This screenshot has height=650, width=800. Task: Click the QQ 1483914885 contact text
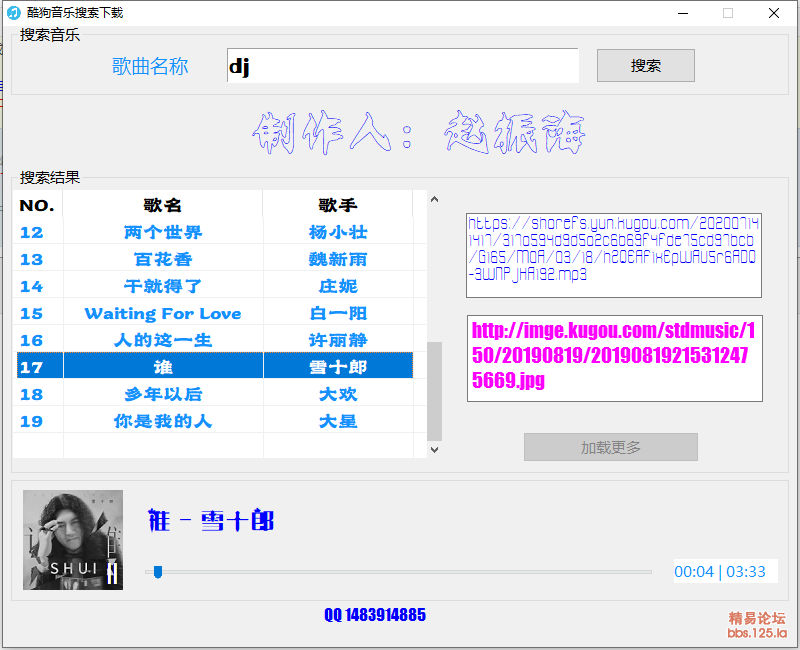[x=375, y=615]
